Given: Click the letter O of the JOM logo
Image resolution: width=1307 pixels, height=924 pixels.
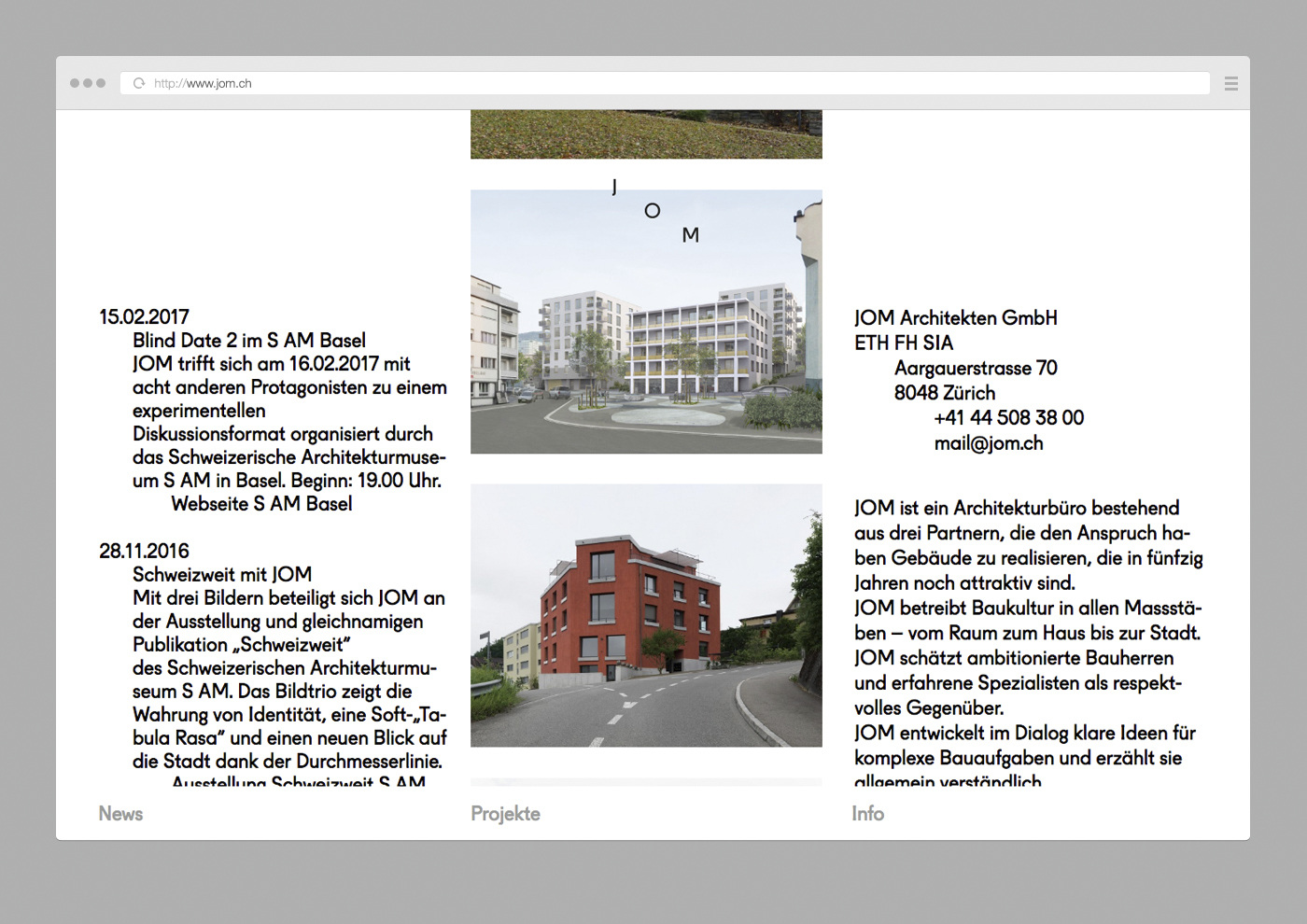Looking at the screenshot, I should [x=653, y=211].
